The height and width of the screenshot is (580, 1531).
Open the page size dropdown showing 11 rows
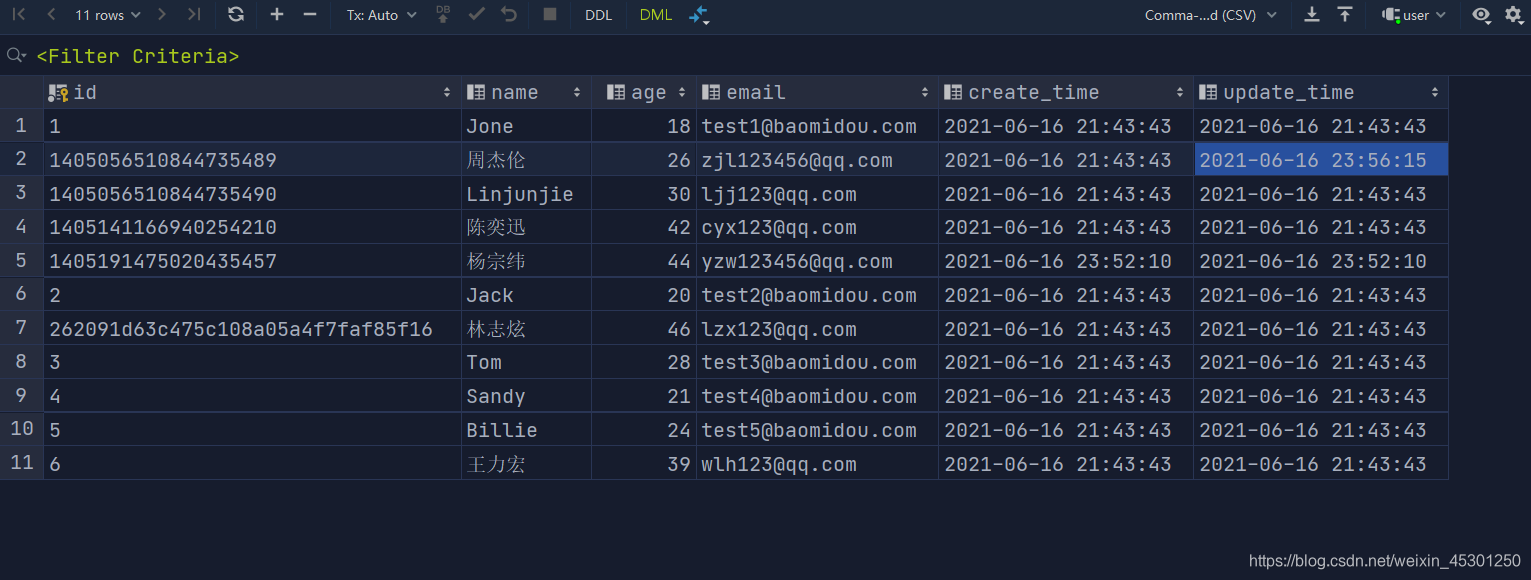[107, 15]
